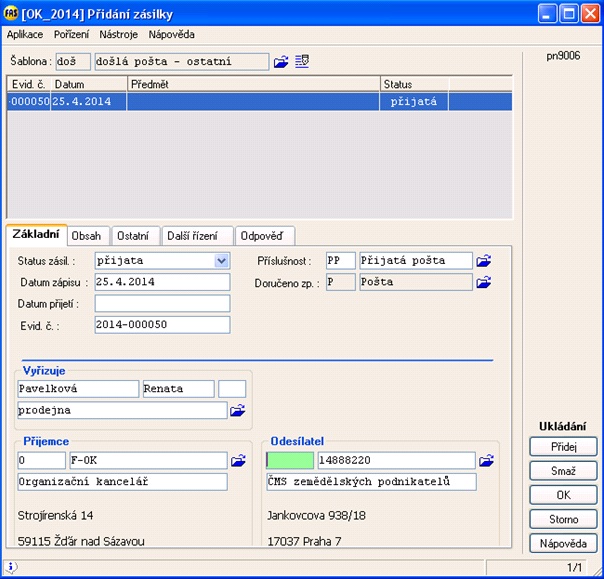Image resolution: width=604 pixels, height=579 pixels.
Task: Click the Přijatá pošta field
Action: (x=416, y=261)
